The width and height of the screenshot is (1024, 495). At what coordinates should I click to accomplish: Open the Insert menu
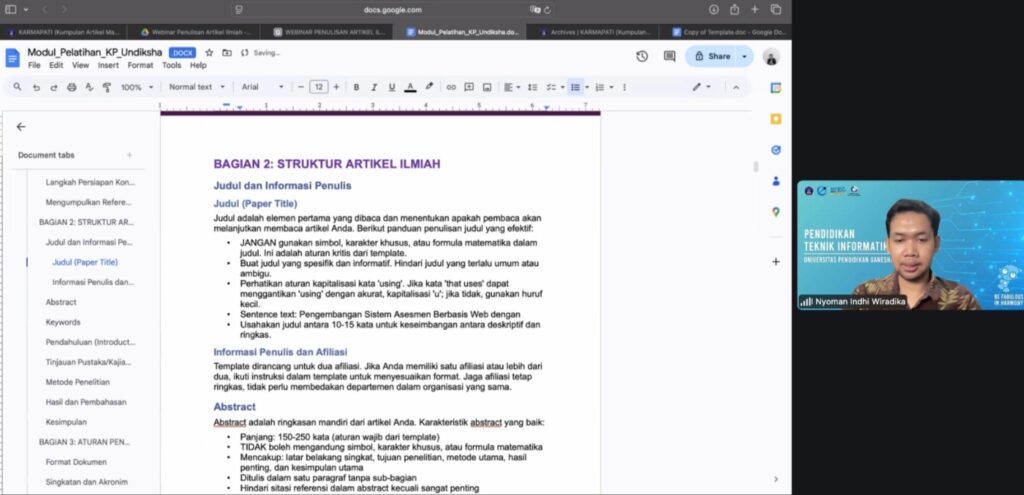[108, 65]
